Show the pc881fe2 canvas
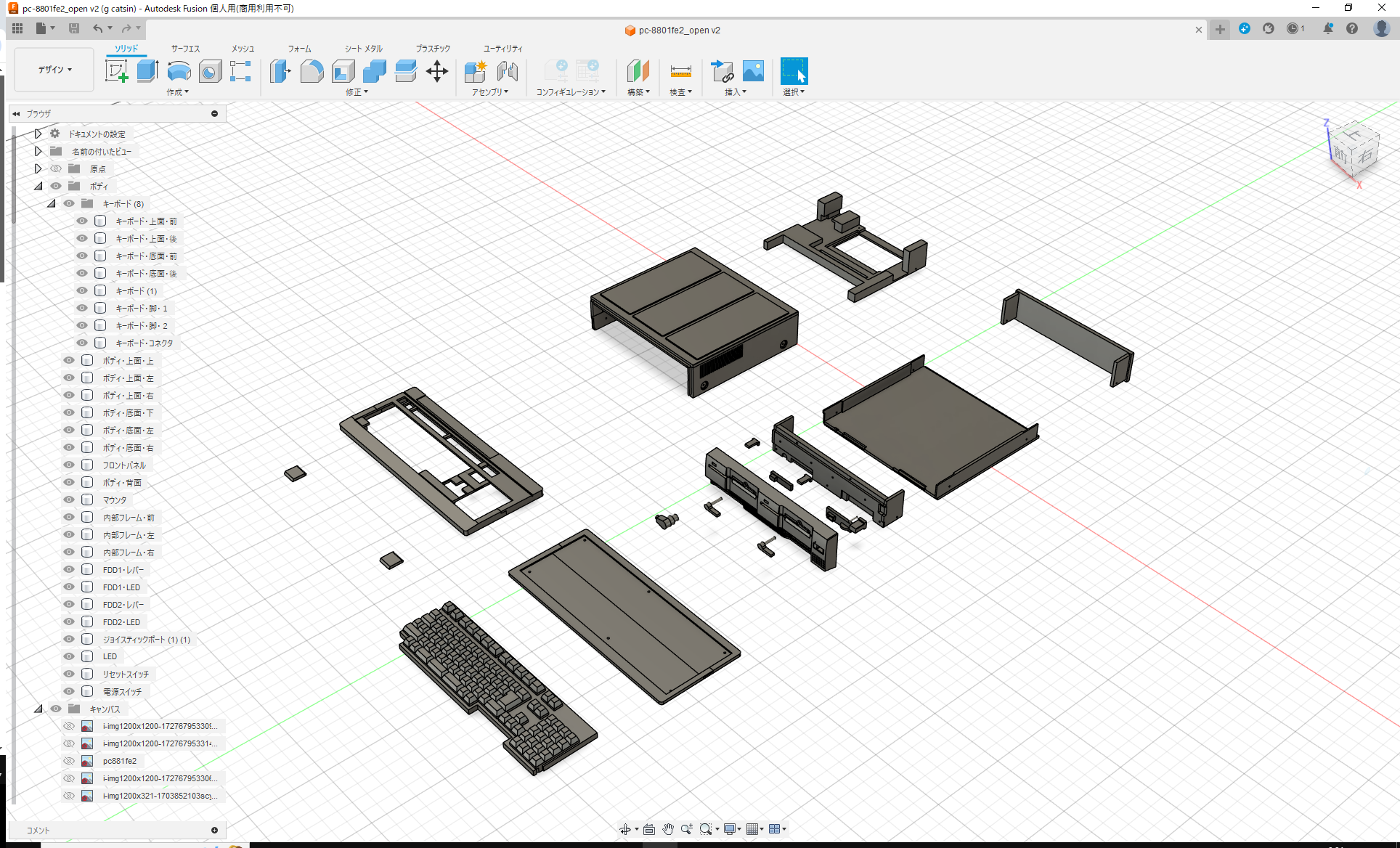The width and height of the screenshot is (1400, 848). coord(68,760)
